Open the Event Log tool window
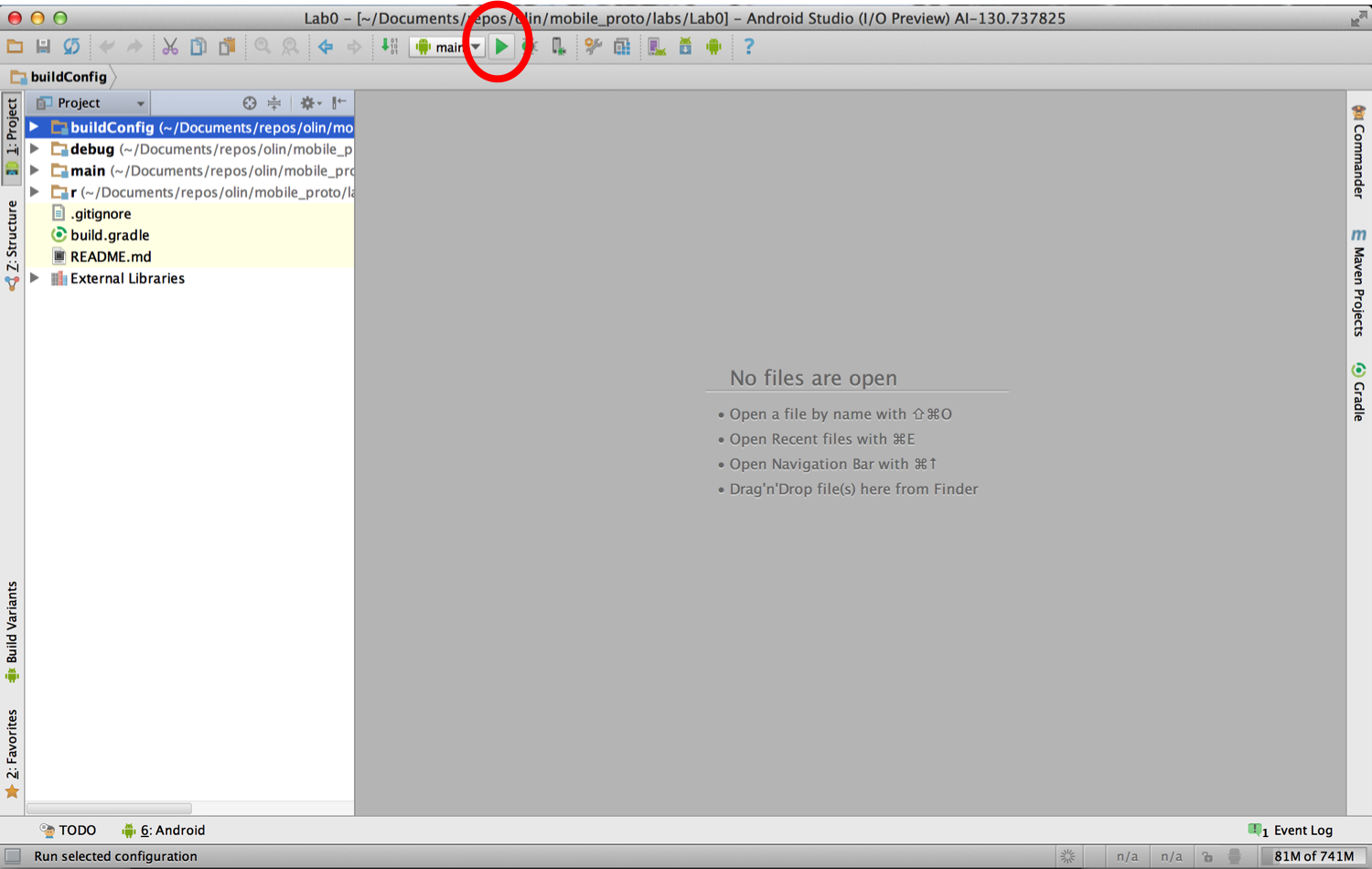 tap(1291, 831)
